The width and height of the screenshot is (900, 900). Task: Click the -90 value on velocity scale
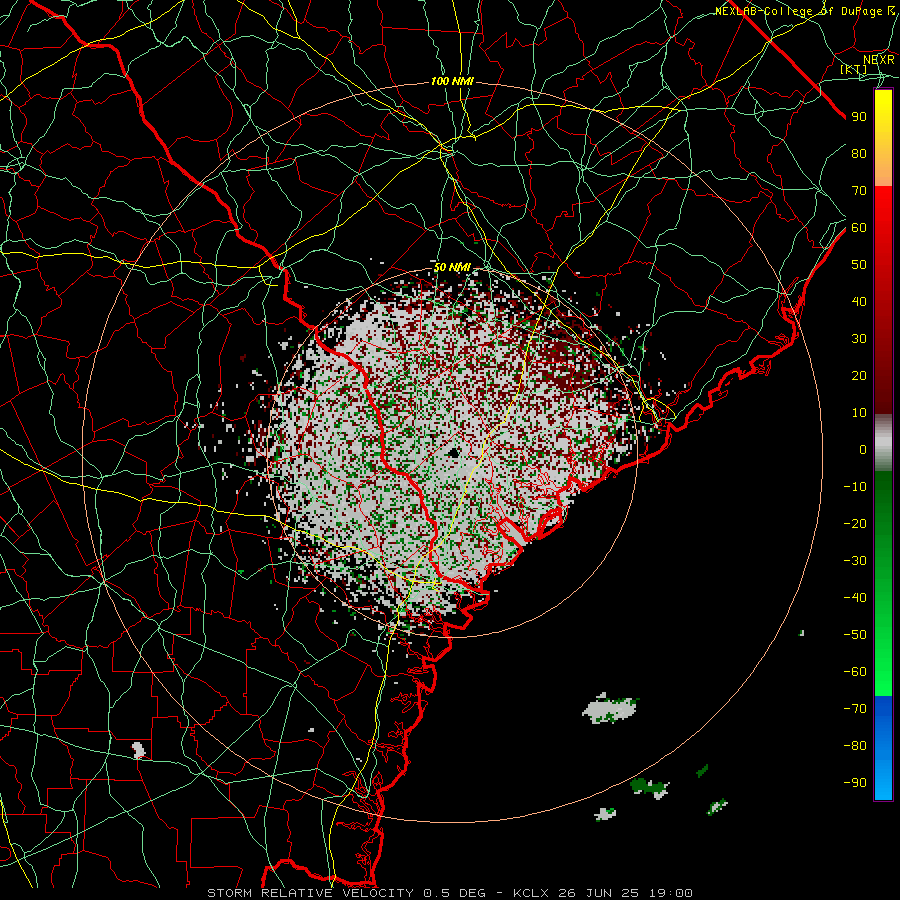tap(855, 782)
